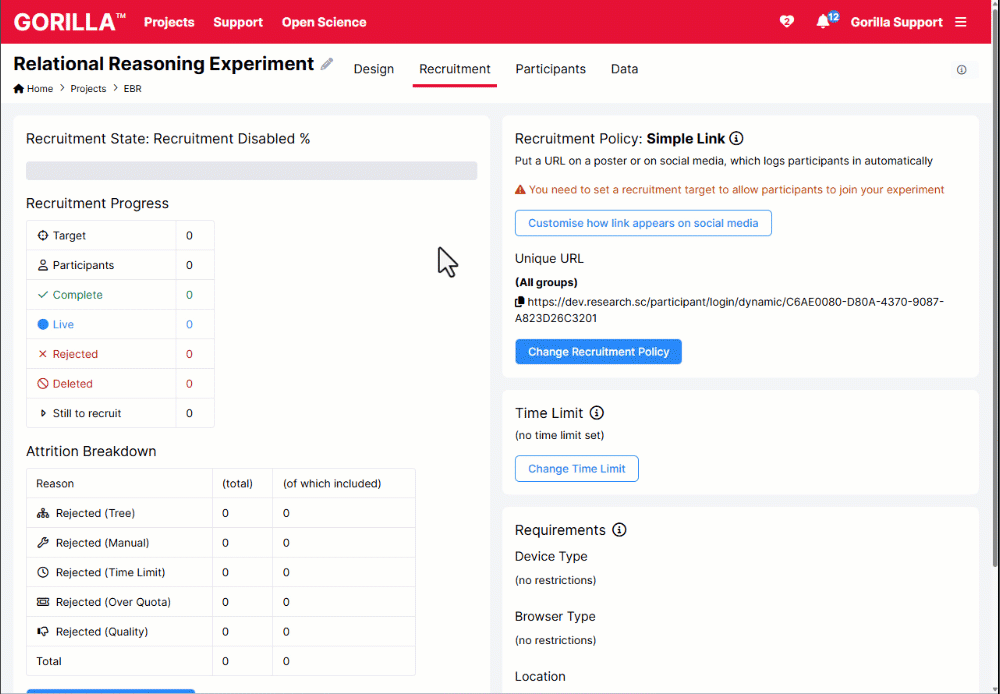Image resolution: width=1000 pixels, height=694 pixels.
Task: Click 'Recruitment State: Recruitment Disabled %' heading
Action: coord(168,138)
